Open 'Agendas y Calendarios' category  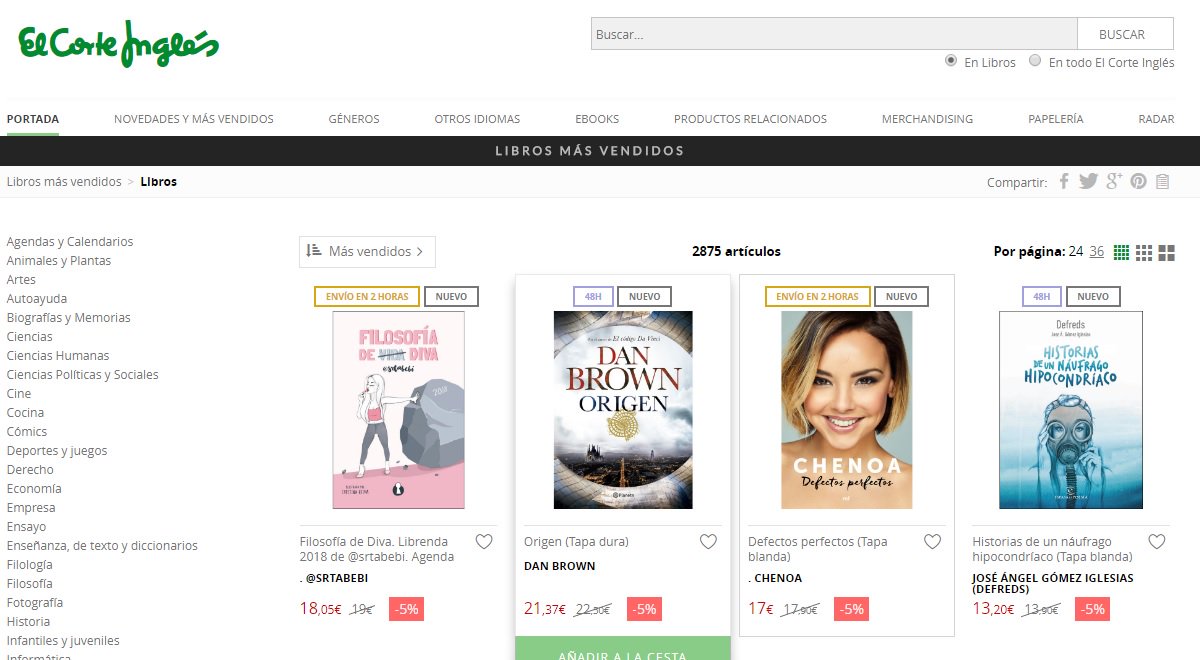point(70,242)
